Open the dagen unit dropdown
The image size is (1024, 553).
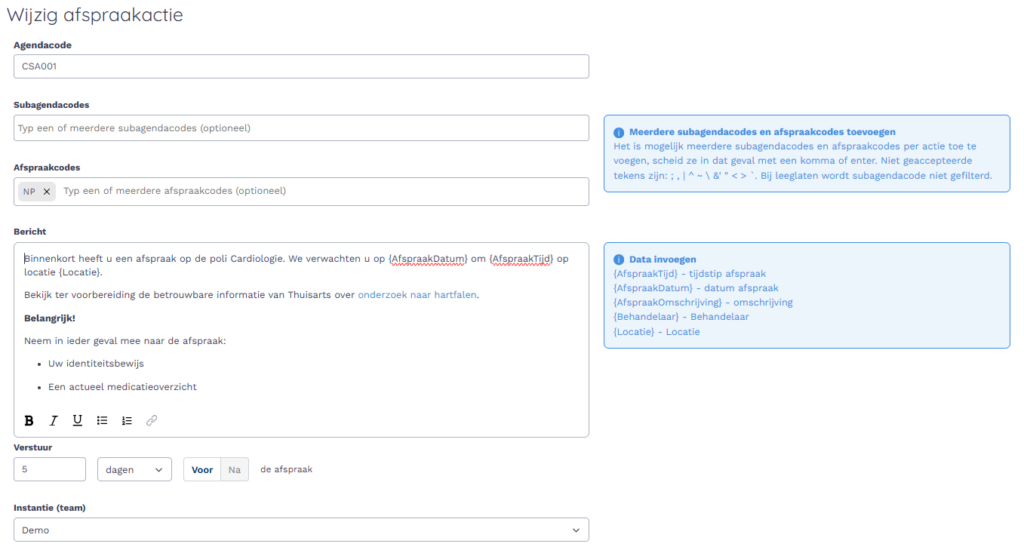(x=134, y=469)
